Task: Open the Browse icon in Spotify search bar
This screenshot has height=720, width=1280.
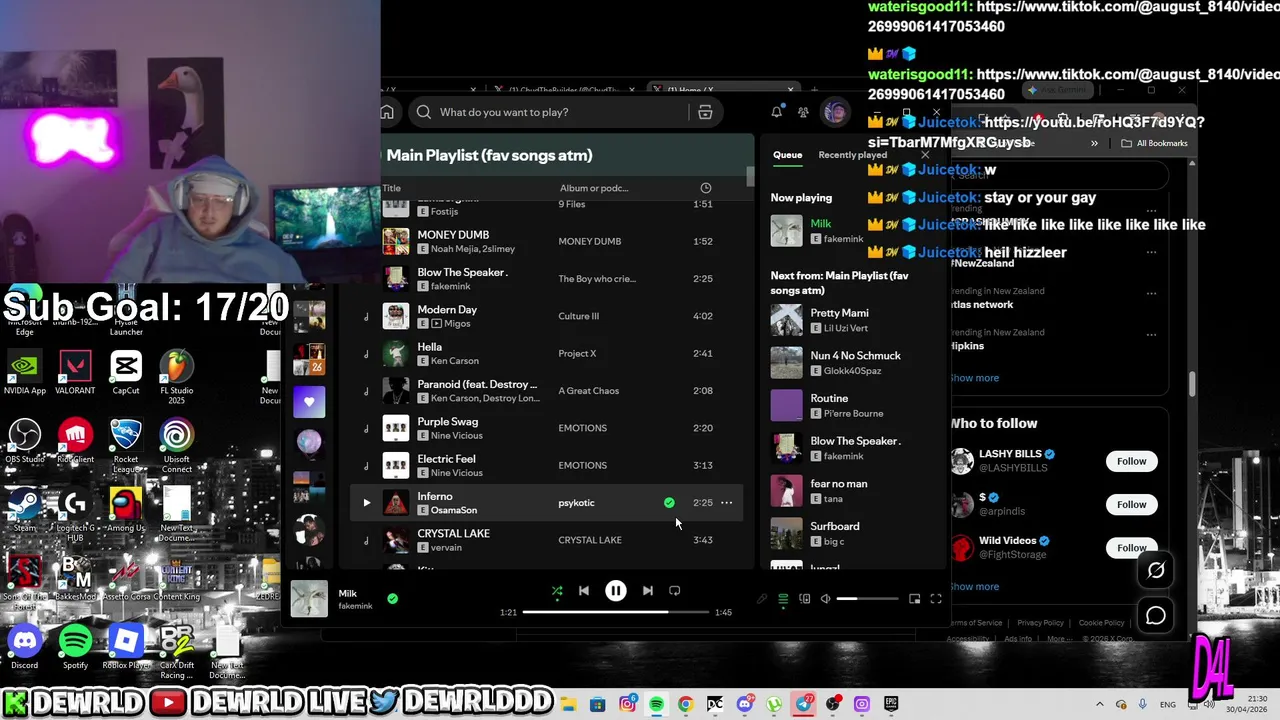Action: pos(705,112)
